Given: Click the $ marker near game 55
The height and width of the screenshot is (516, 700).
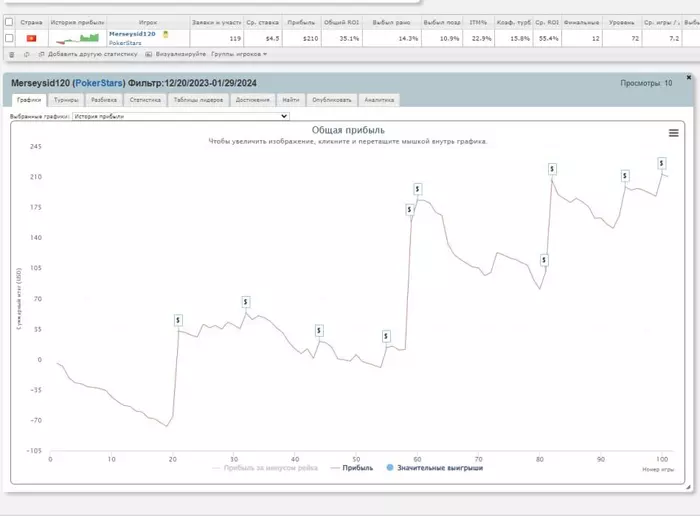Looking at the screenshot, I should (386, 336).
